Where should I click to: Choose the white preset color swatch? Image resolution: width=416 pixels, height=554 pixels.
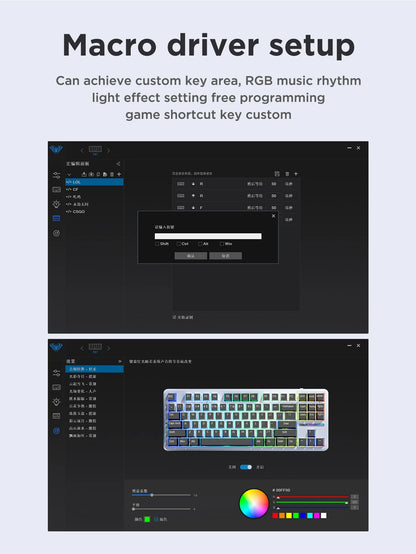(323, 516)
